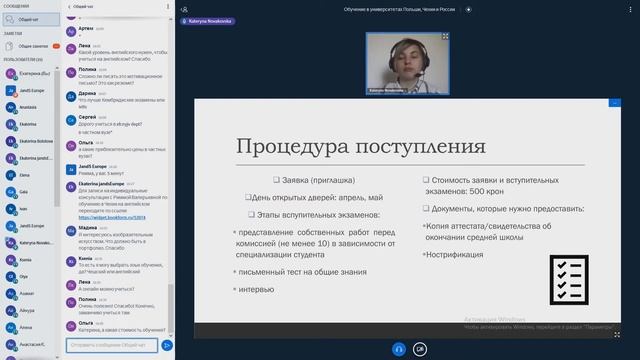Select user Gala in the user list

click(29, 192)
